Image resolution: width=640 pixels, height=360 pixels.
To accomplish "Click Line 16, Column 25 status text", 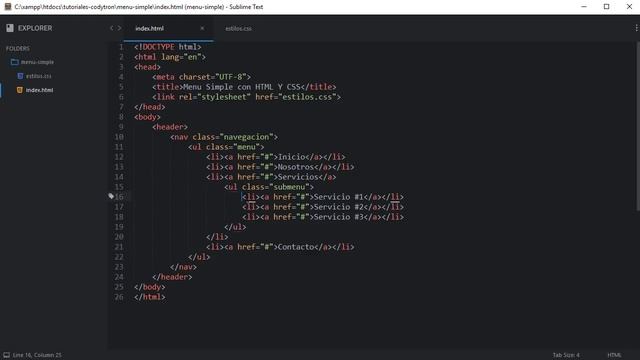I will tap(37, 355).
